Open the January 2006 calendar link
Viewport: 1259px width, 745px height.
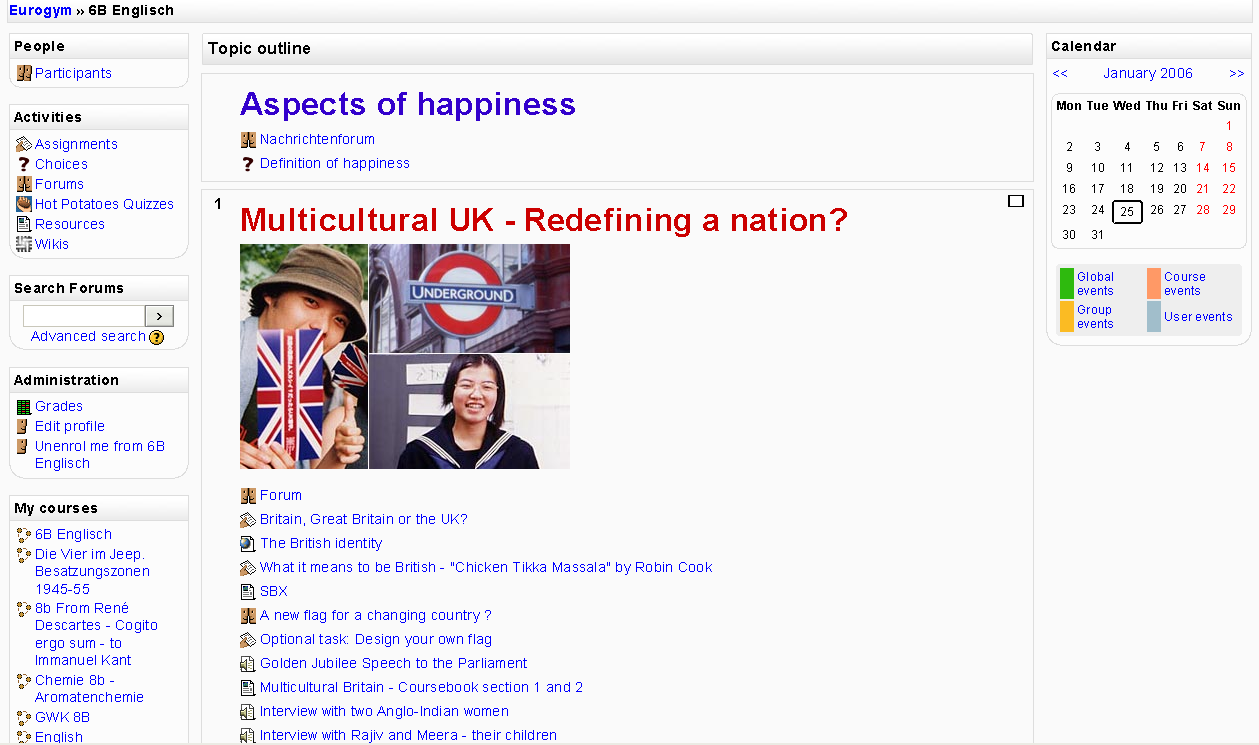(1148, 73)
